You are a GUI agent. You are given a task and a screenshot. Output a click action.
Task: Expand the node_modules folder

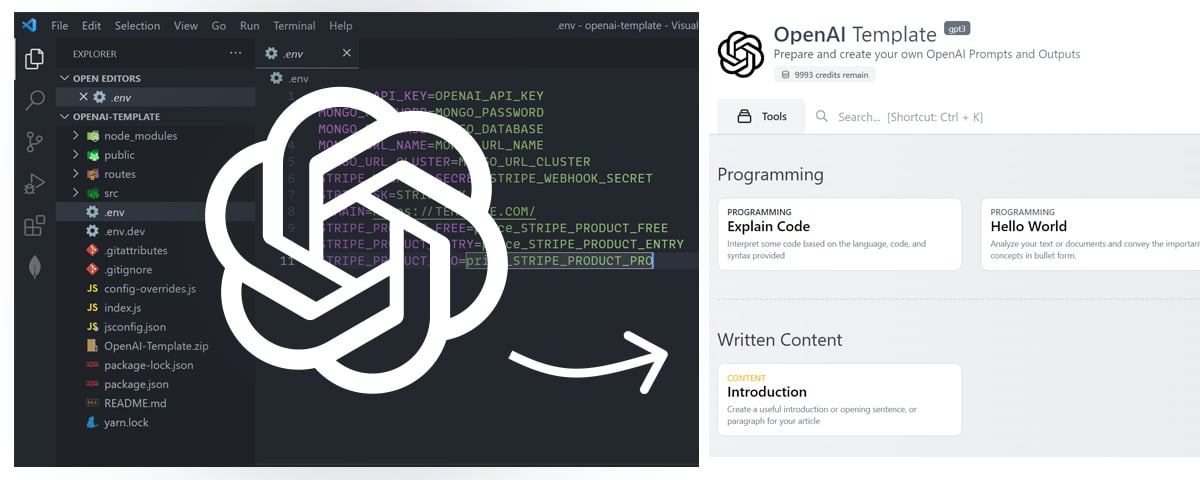(75, 135)
